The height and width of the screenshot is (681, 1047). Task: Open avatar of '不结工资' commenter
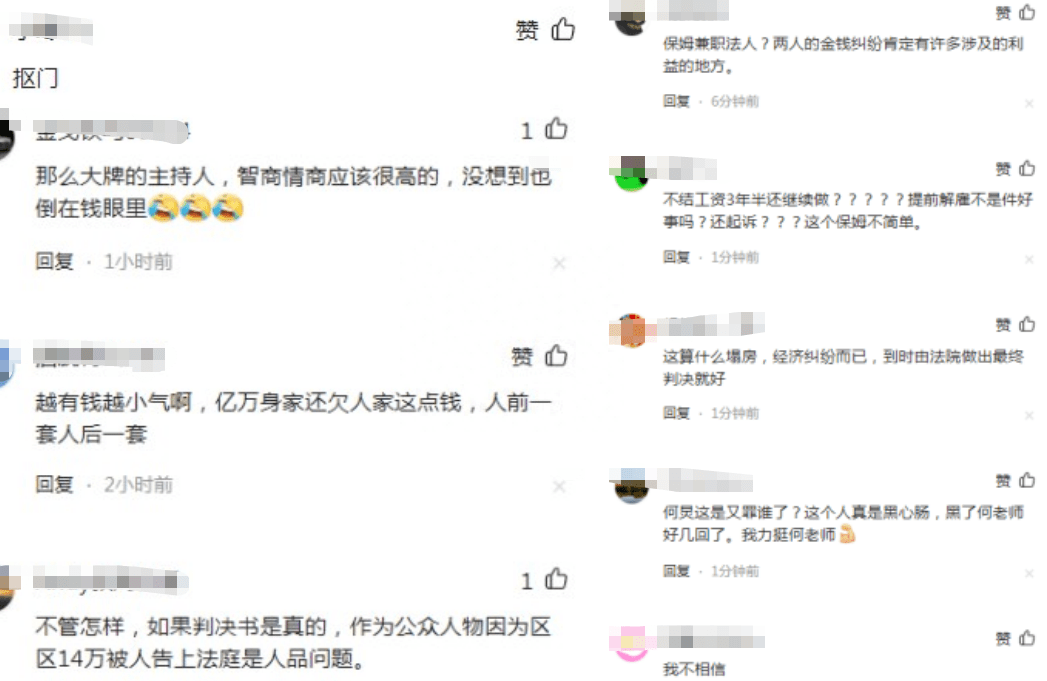[631, 174]
